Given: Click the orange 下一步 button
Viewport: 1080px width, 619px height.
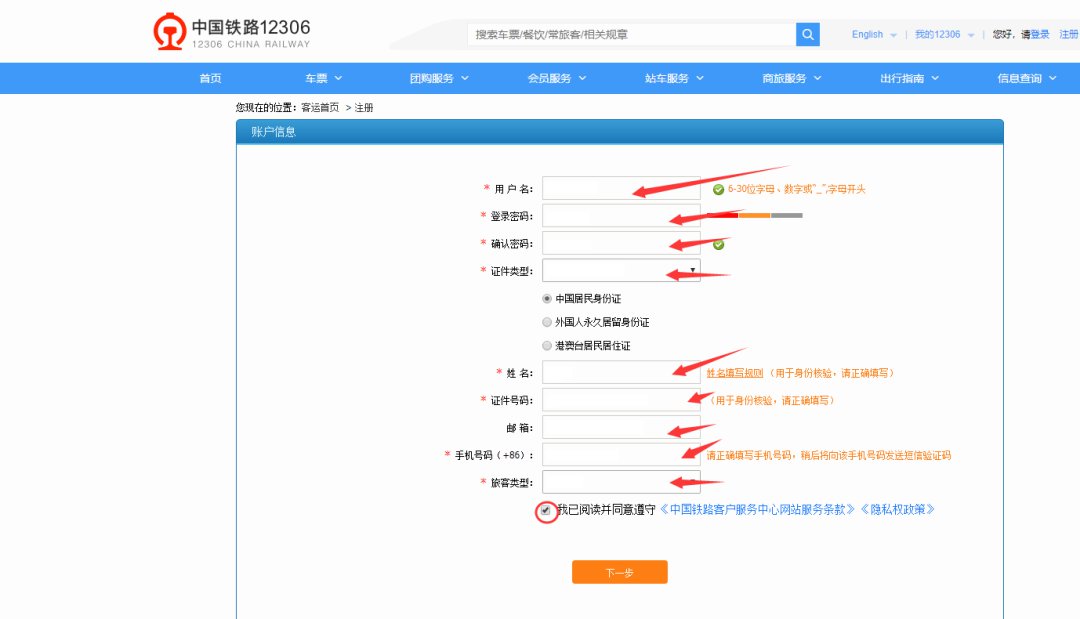Looking at the screenshot, I should pos(619,572).
